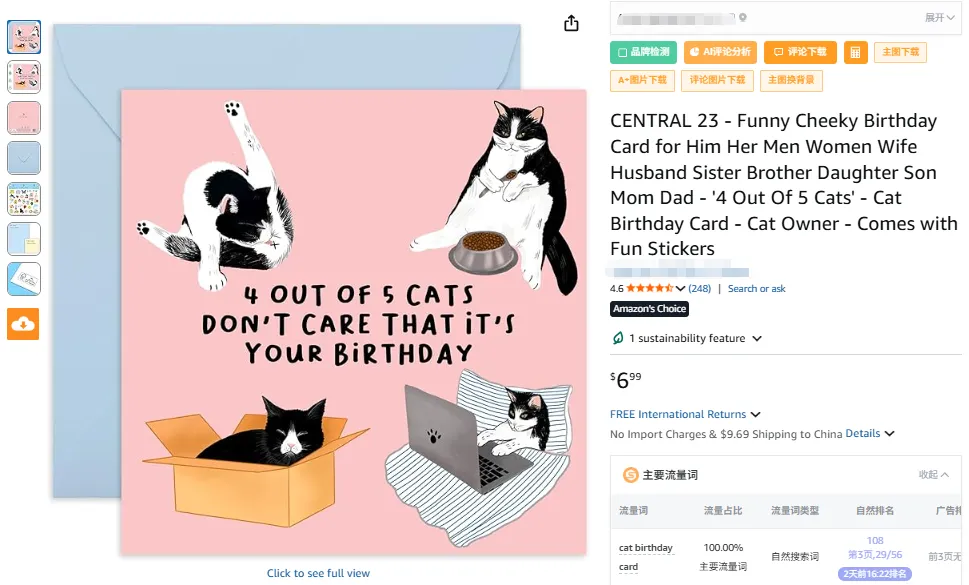Expand the sustainability feature dropdown
Image resolution: width=969 pixels, height=585 pixels.
click(x=757, y=338)
